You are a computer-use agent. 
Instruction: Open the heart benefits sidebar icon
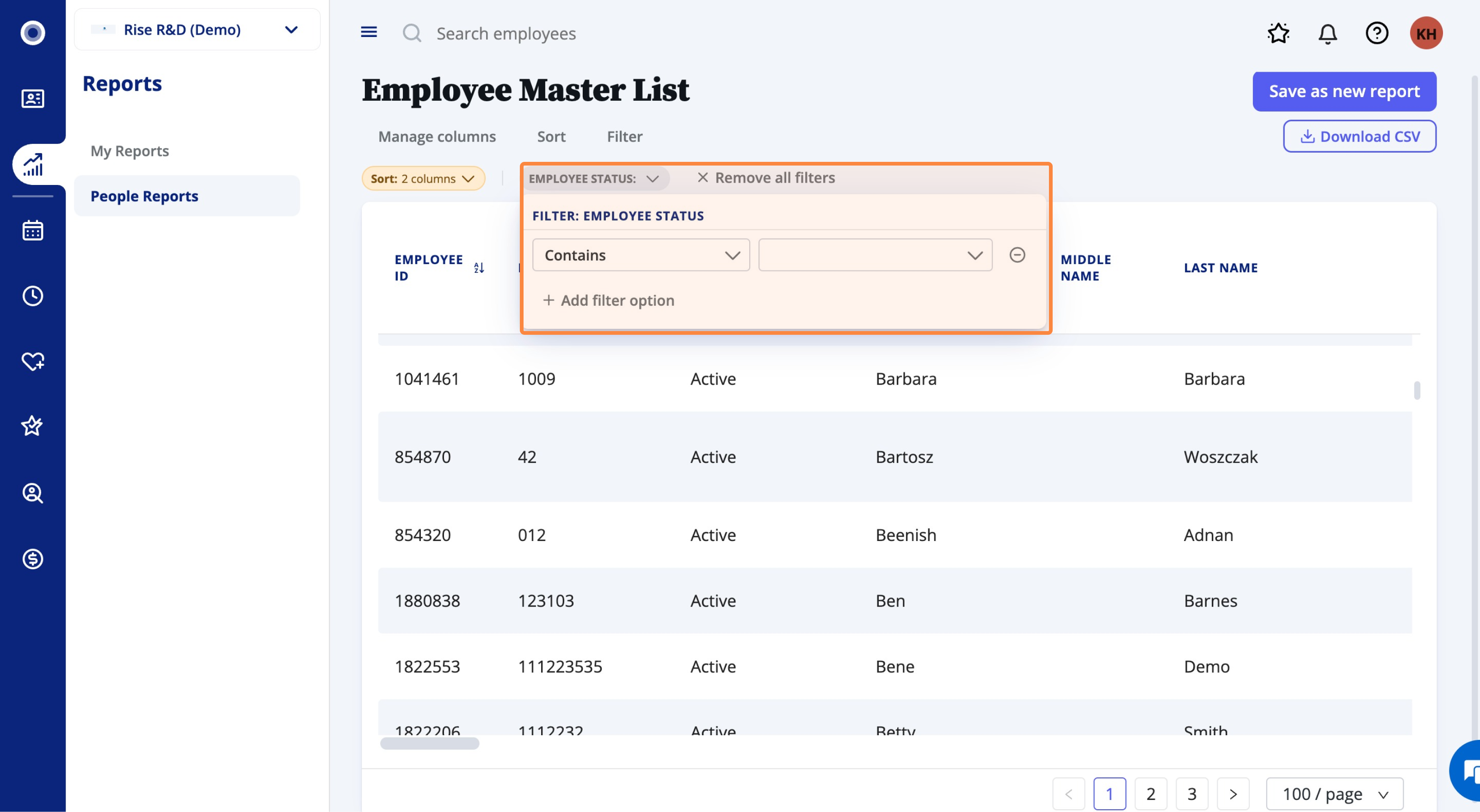coord(33,361)
